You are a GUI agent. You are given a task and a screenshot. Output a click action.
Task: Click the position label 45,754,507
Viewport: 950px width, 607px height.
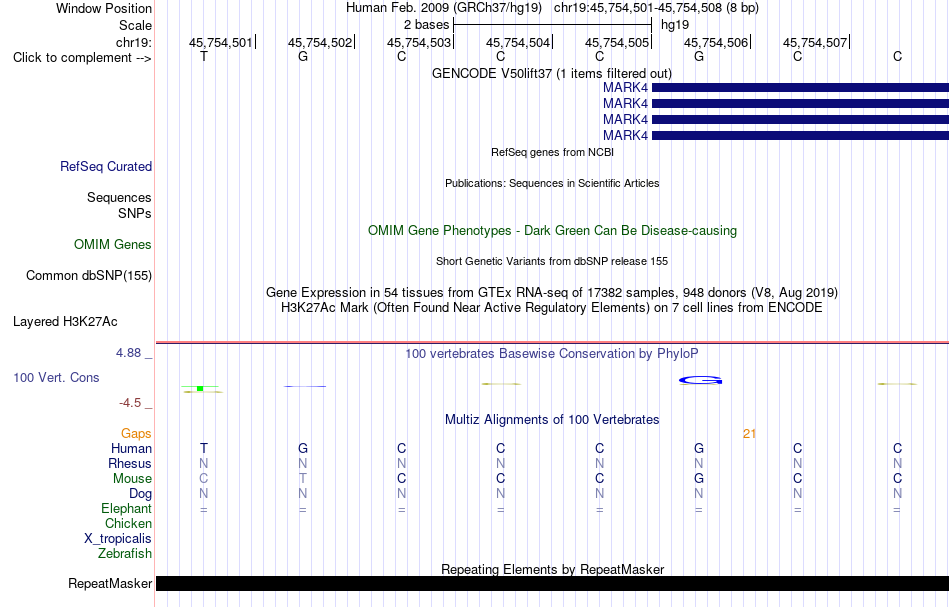[815, 42]
